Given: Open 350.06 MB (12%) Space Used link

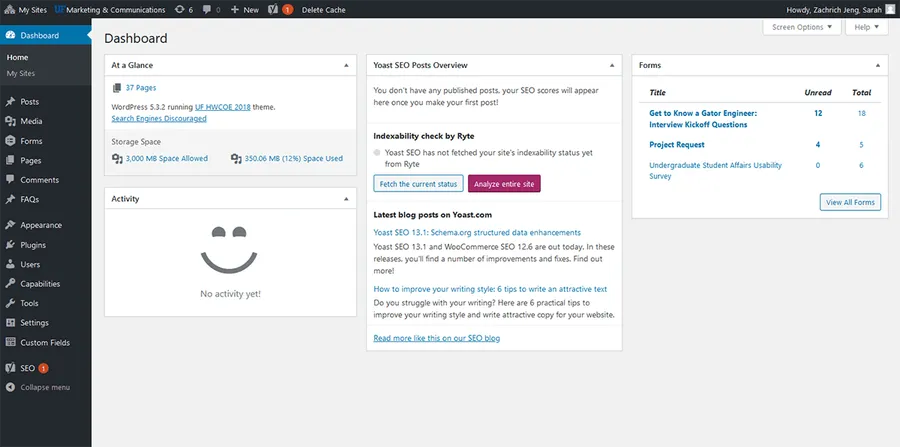Looking at the screenshot, I should [x=294, y=158].
